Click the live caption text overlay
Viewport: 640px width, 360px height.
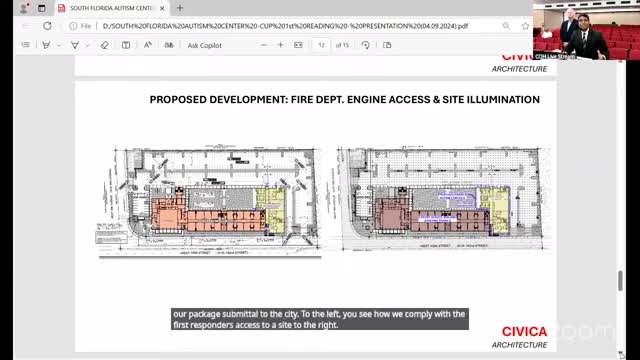pos(320,319)
